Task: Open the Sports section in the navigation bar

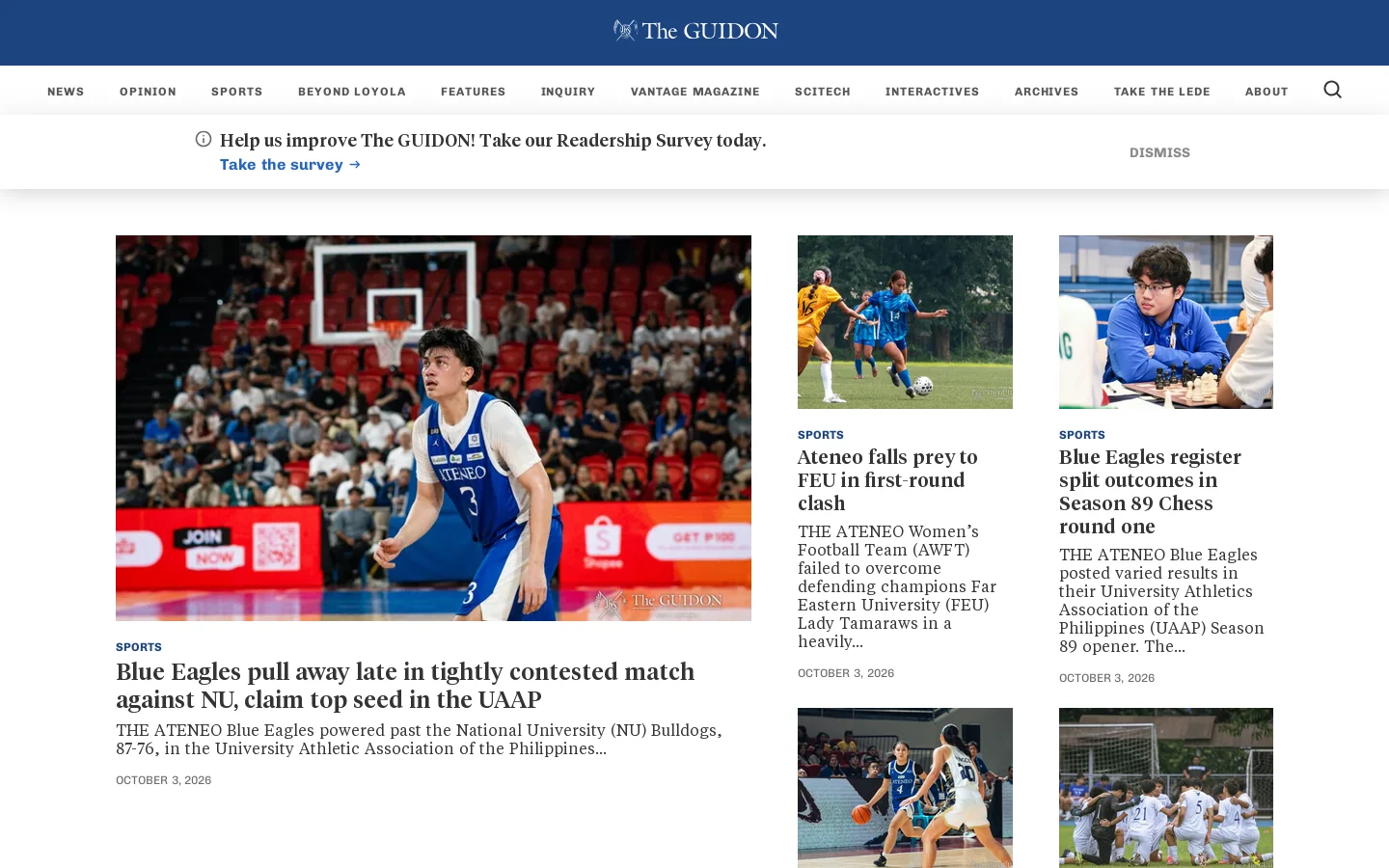Action: pos(237,92)
